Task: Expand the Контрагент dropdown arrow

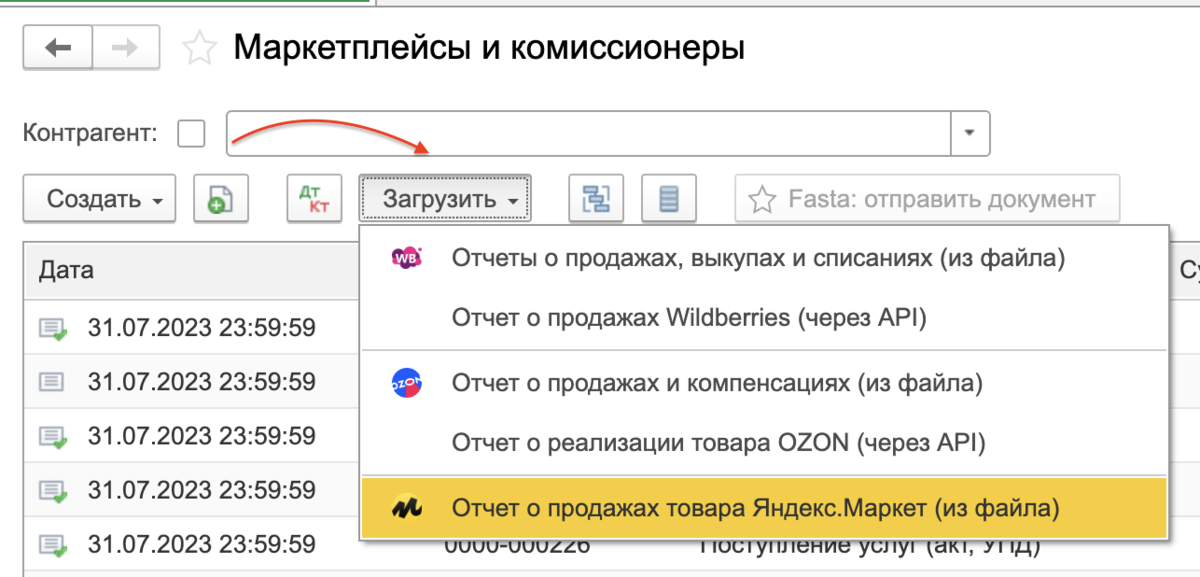Action: [970, 133]
